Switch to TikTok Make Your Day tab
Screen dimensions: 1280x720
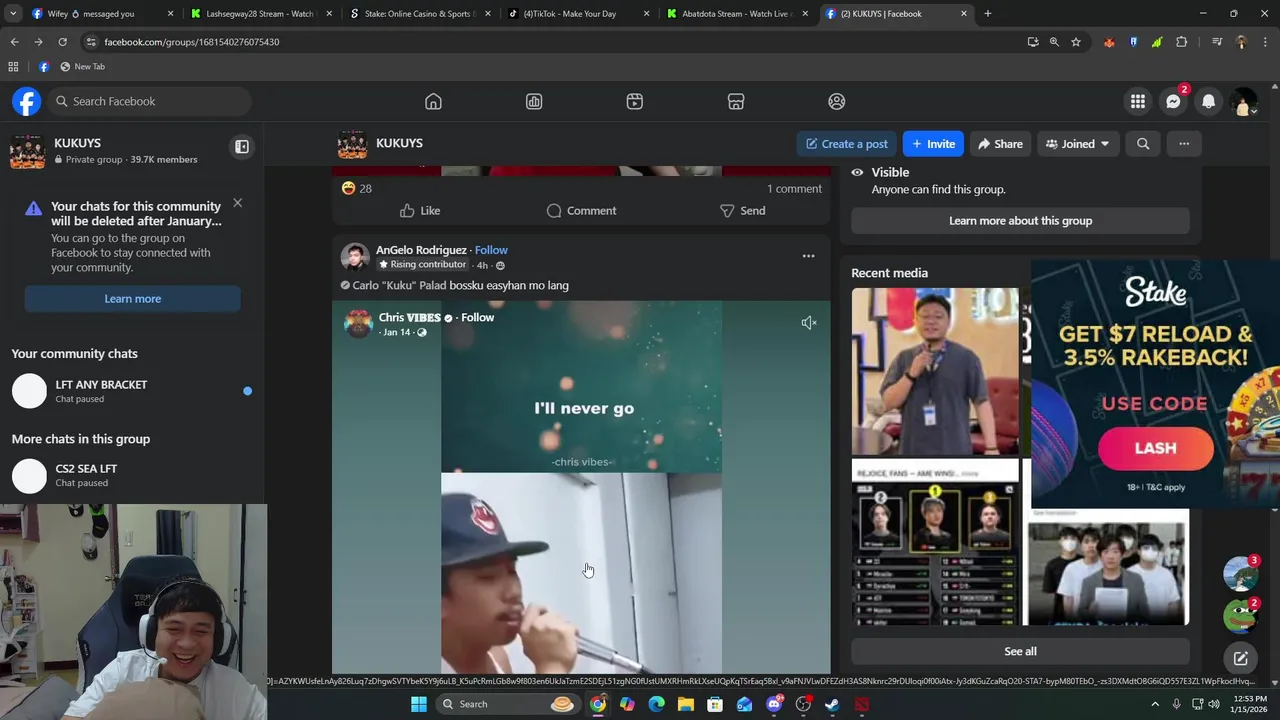pos(579,14)
